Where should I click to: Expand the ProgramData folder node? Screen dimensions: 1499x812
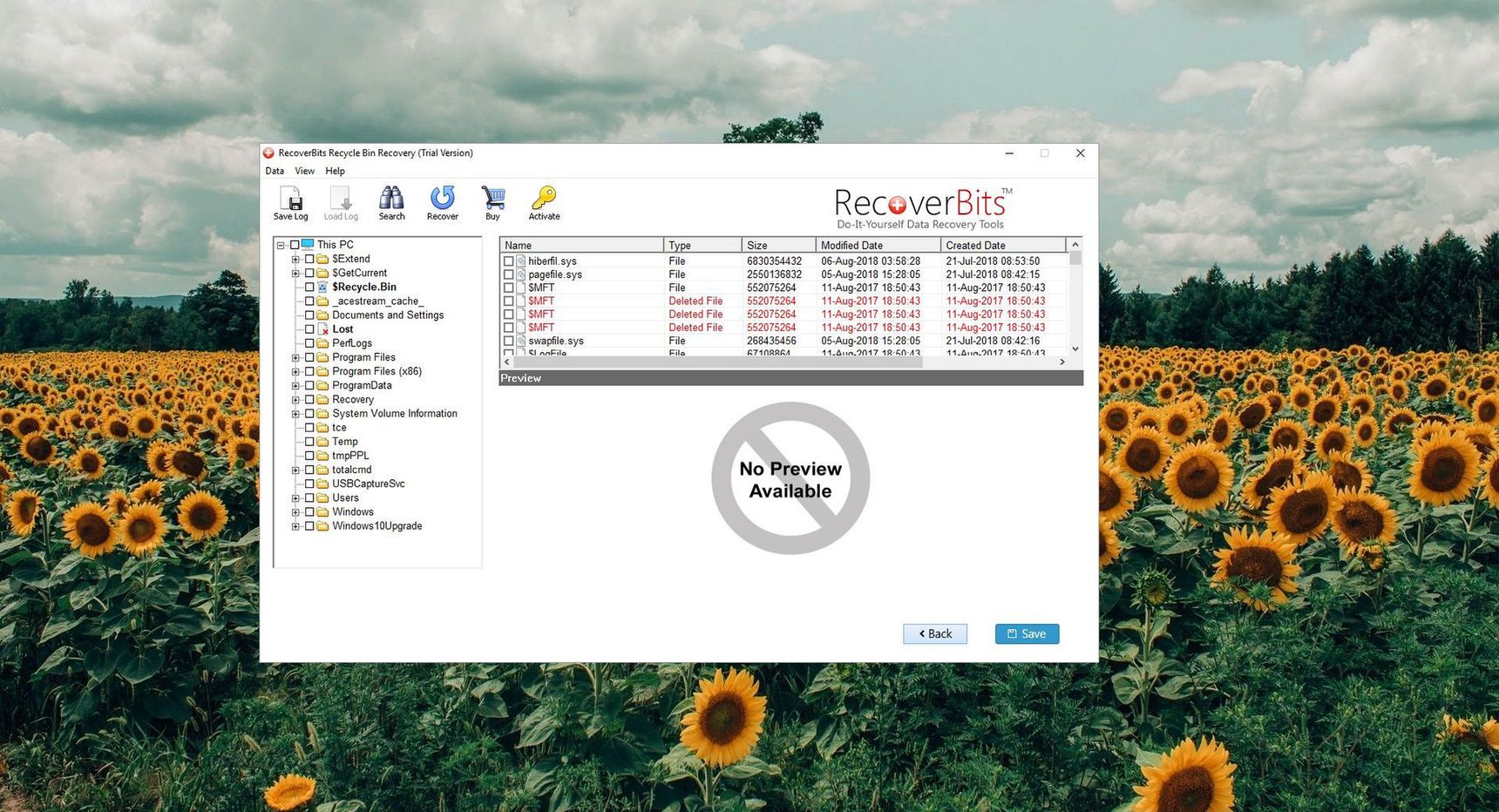tap(295, 386)
